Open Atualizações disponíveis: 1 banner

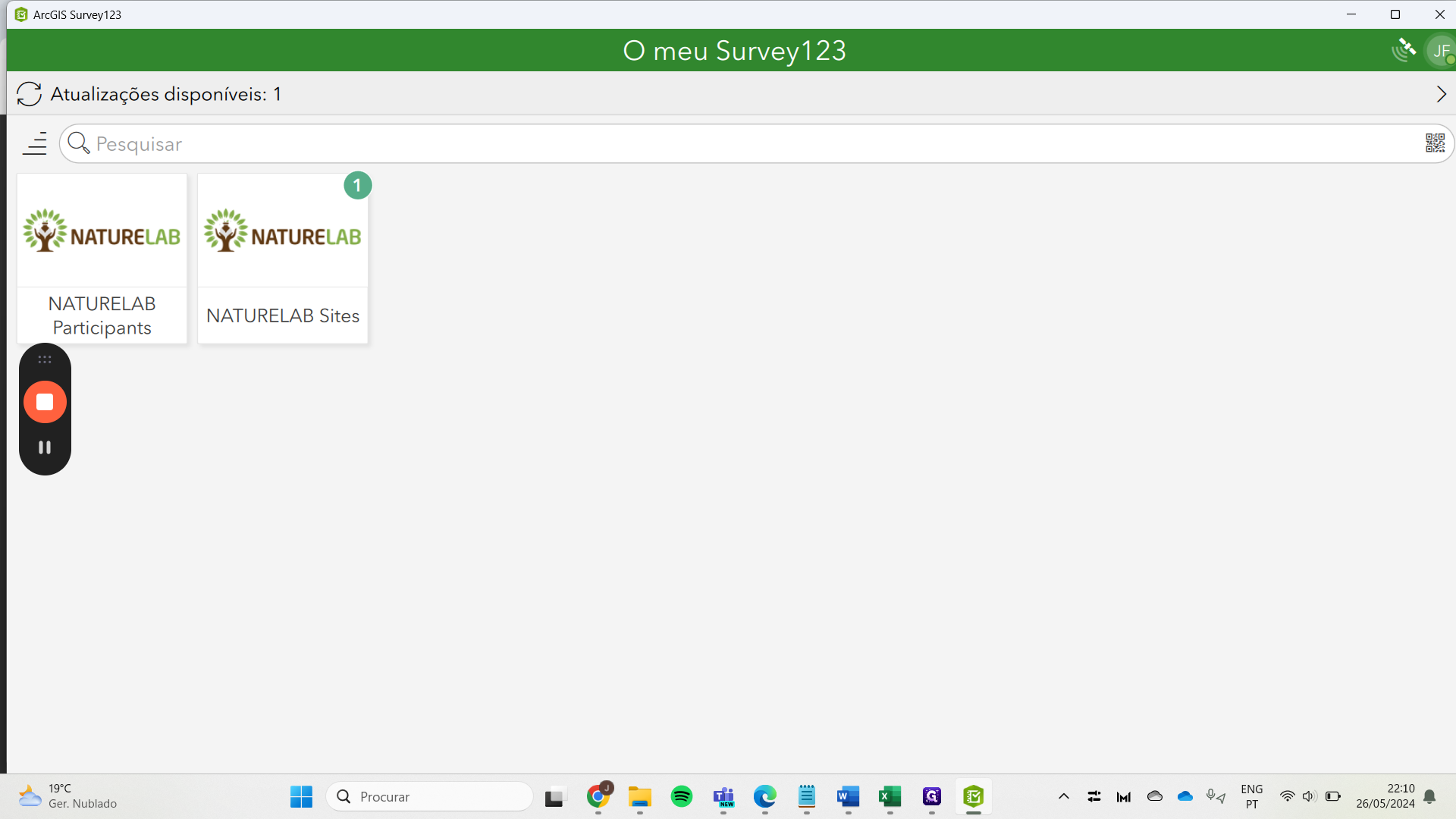165,94
